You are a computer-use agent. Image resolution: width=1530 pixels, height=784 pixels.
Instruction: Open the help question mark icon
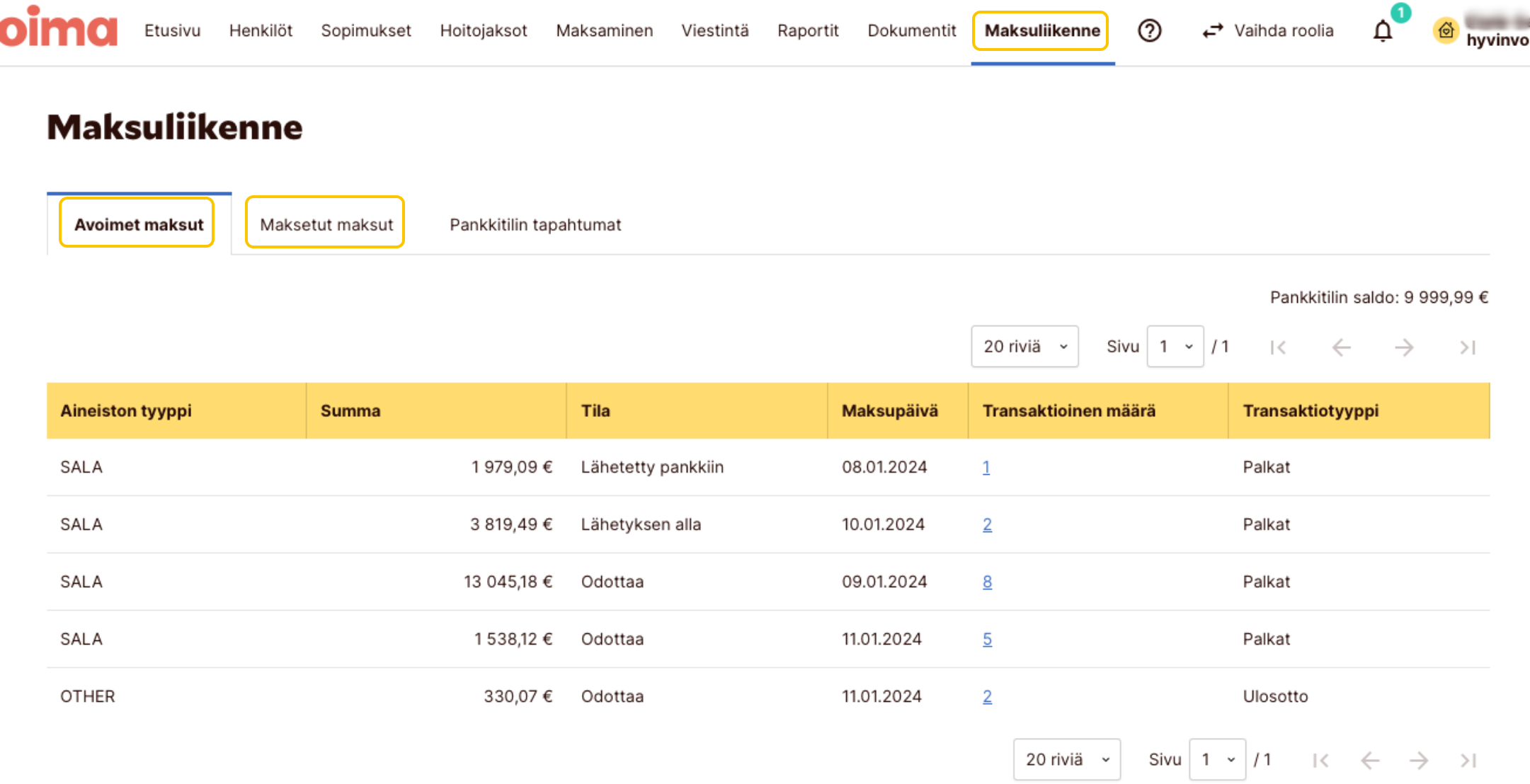pos(1149,30)
